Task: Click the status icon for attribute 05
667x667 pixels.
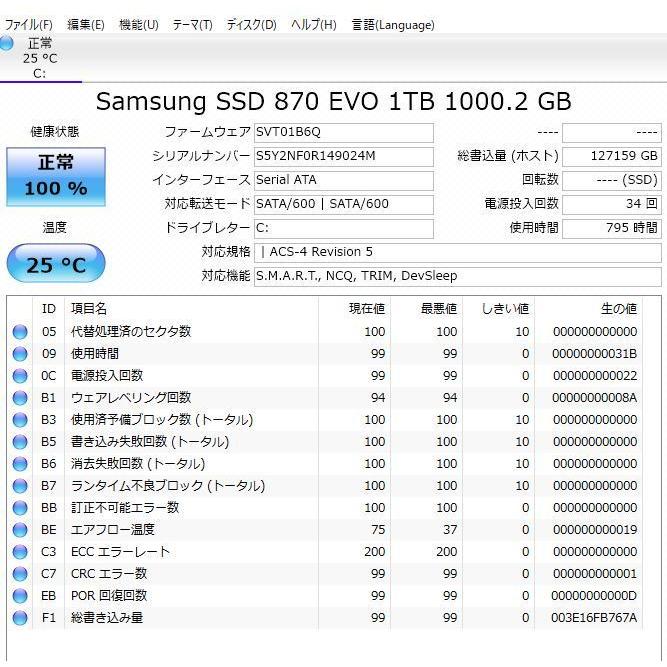Action: pos(20,332)
